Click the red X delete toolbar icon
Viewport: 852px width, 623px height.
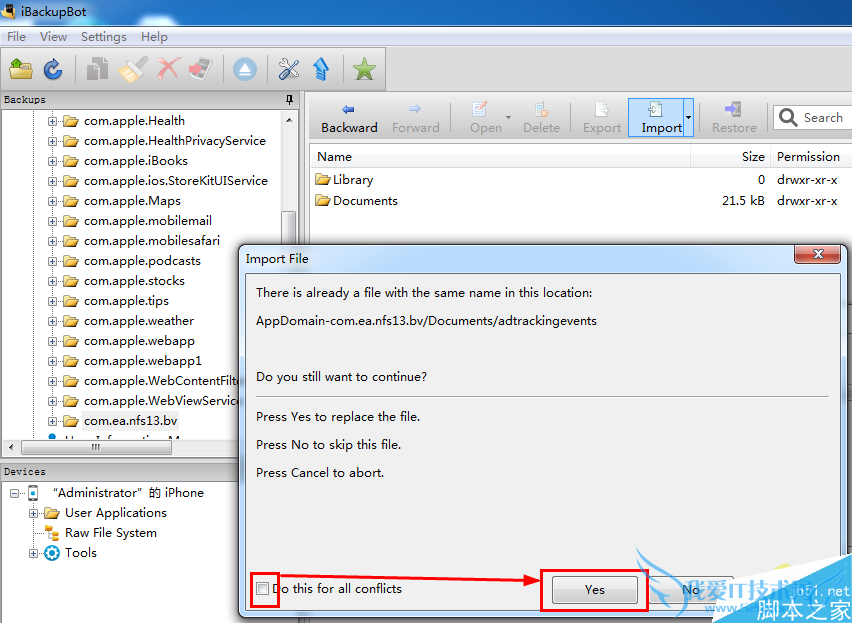point(168,70)
